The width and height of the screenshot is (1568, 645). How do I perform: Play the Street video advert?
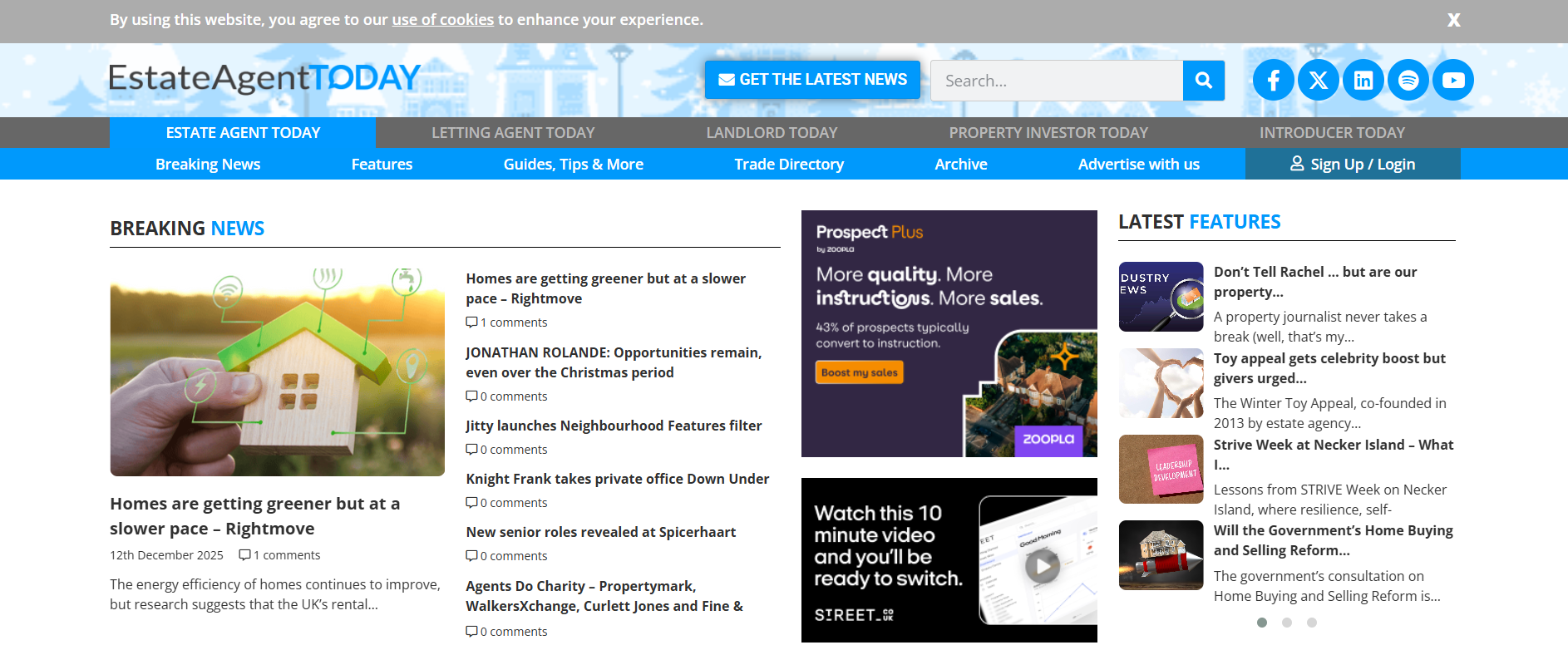click(x=1042, y=567)
